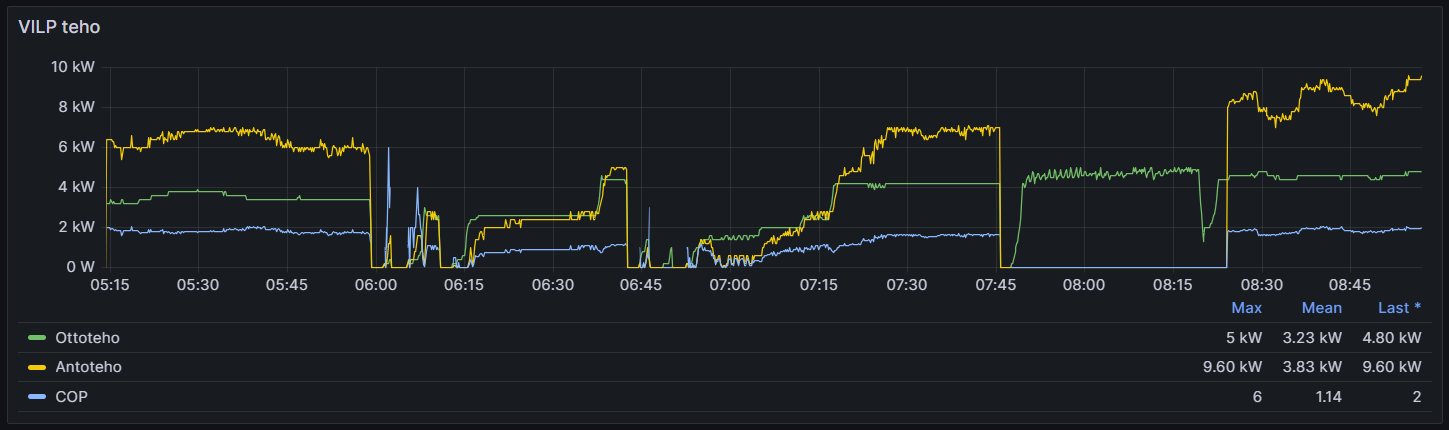Open the blue COP color swatch
Viewport: 1449px width, 430px height.
[38, 397]
